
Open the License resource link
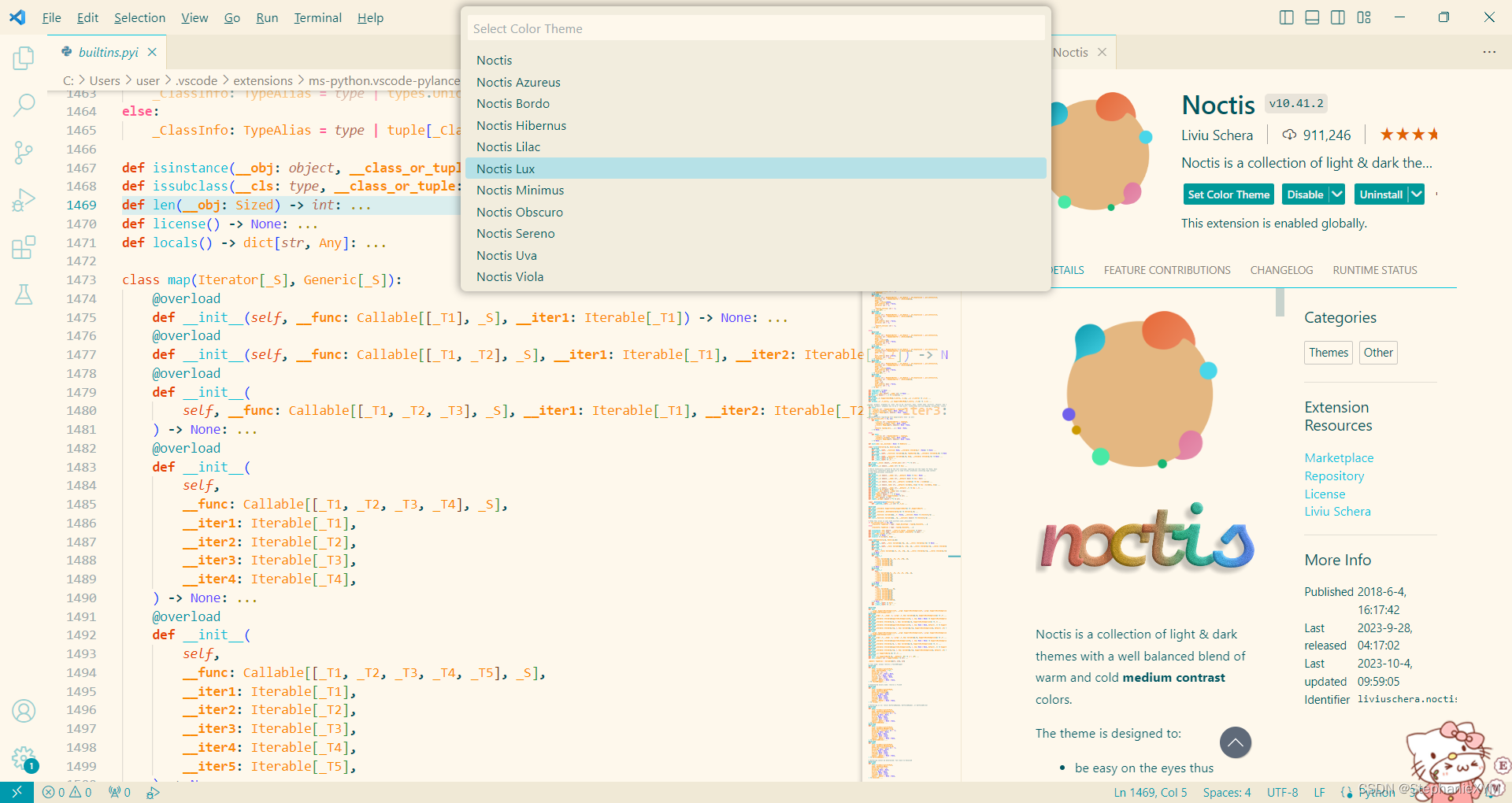1325,494
